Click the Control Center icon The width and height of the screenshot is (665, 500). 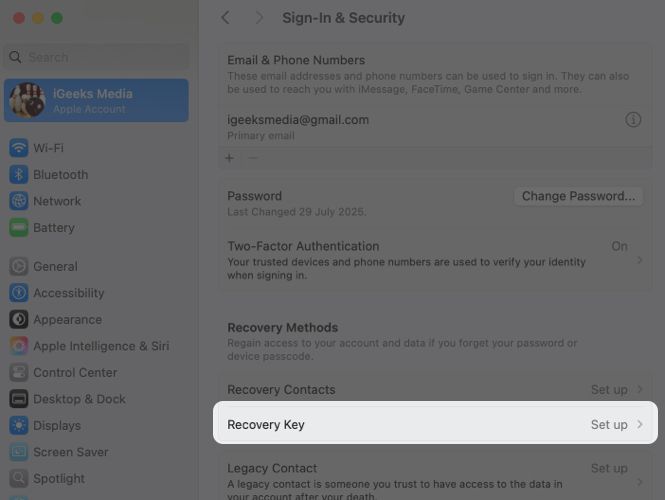click(x=19, y=372)
